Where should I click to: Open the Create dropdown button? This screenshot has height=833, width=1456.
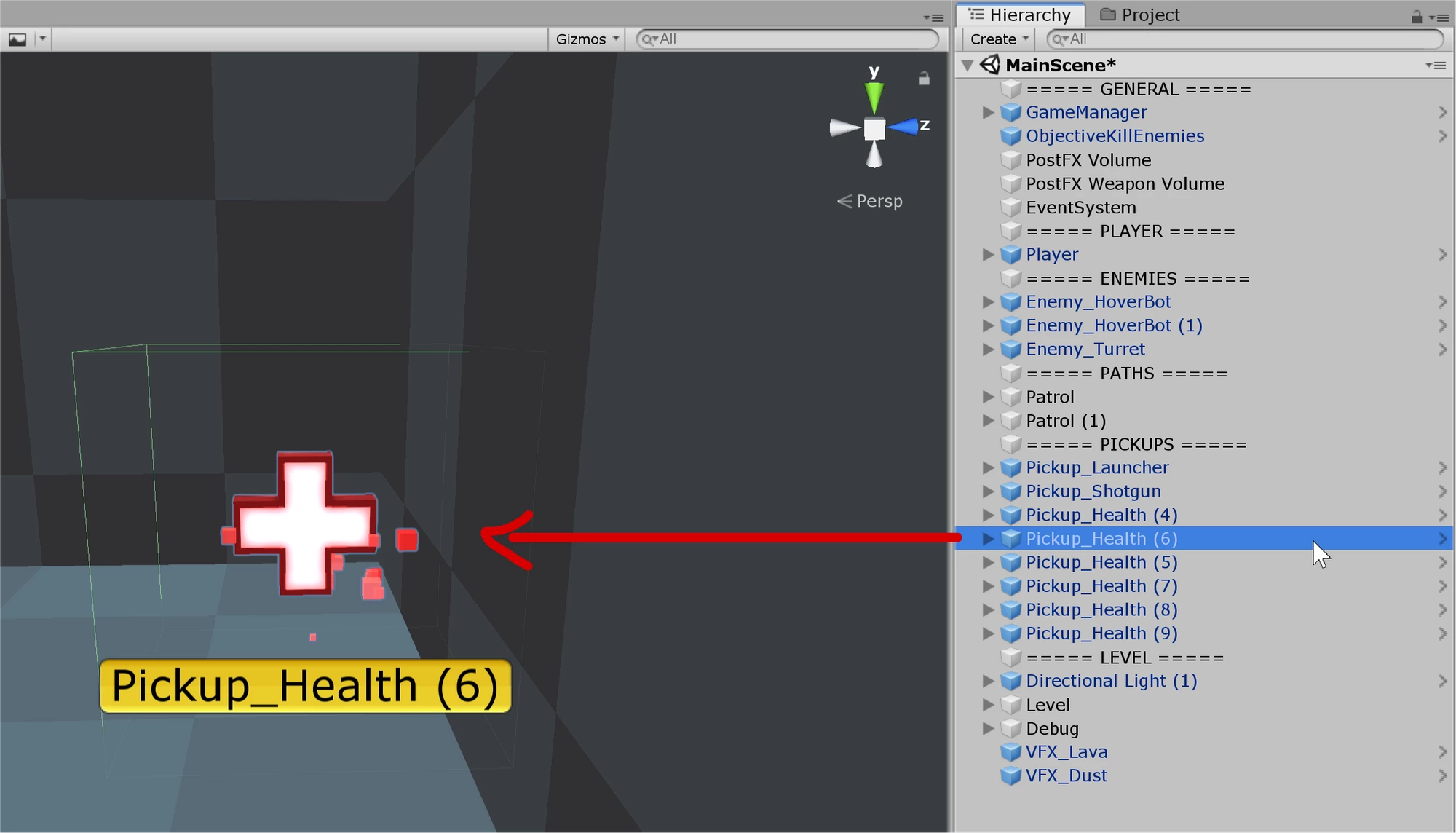[999, 39]
